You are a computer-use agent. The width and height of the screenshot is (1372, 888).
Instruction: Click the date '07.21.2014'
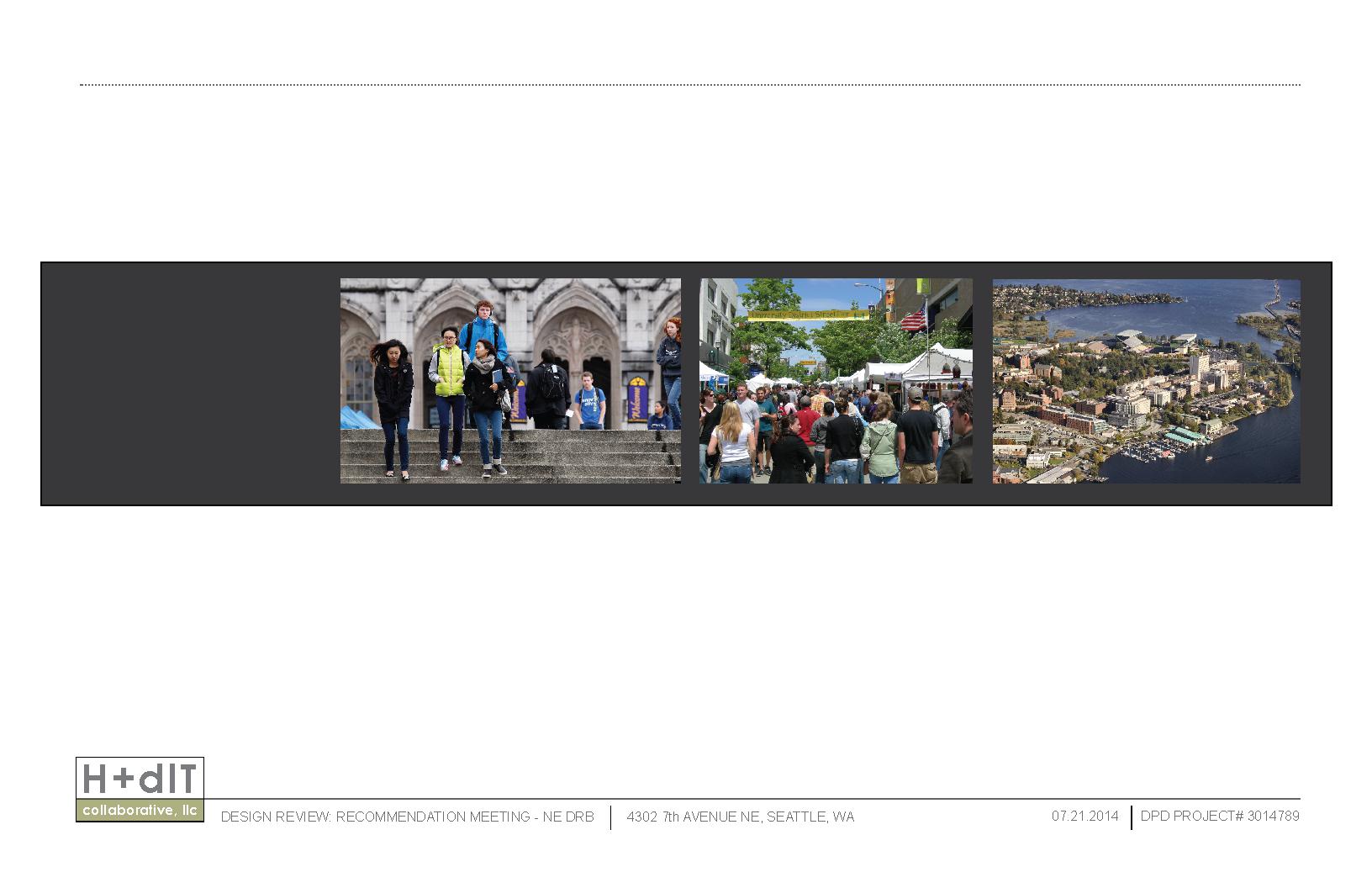1084,816
